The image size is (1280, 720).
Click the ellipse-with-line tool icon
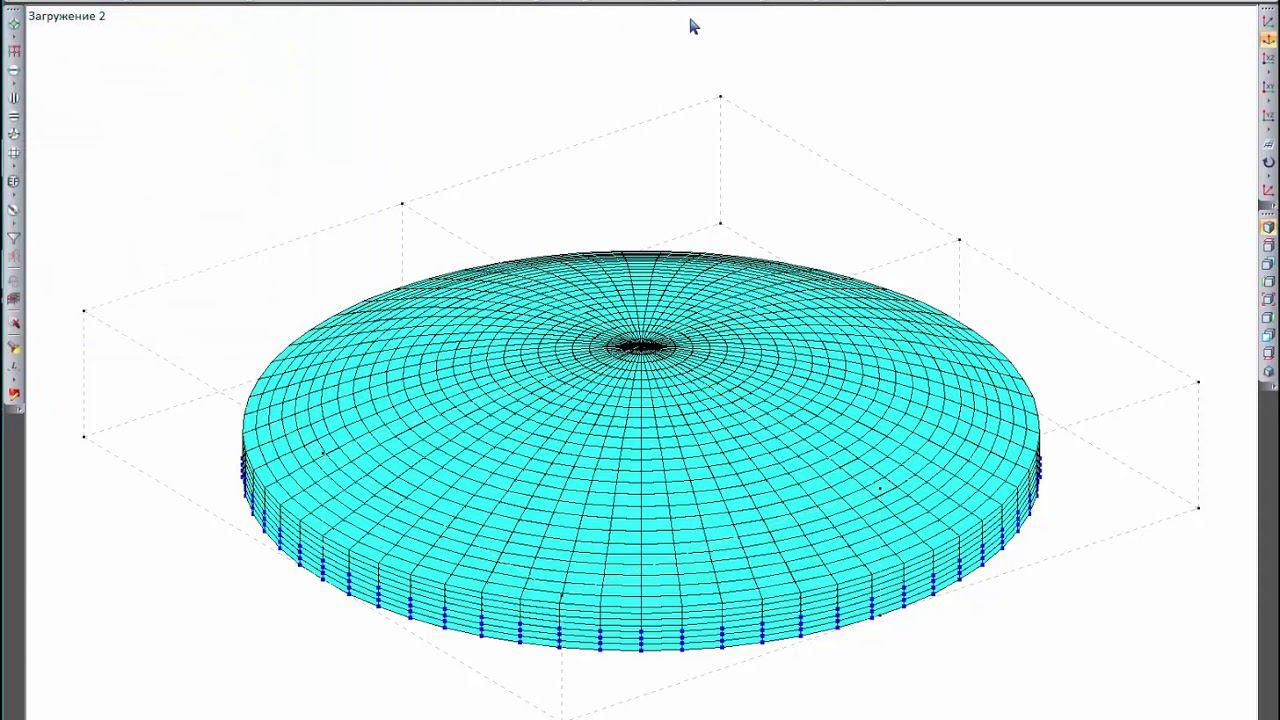click(14, 71)
